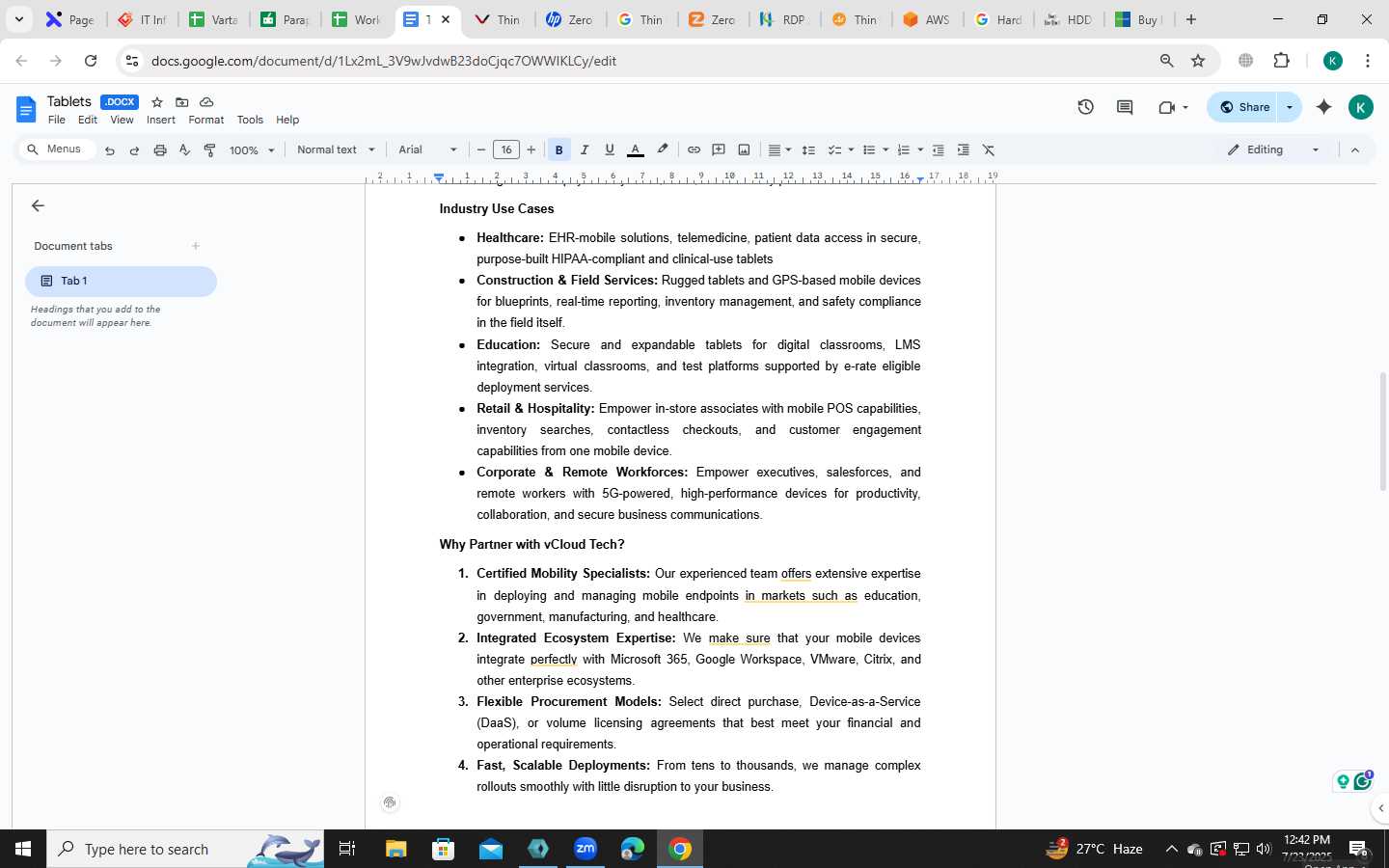Image resolution: width=1389 pixels, height=868 pixels.
Task: Open bulleted list options dropdown
Action: pos(875,150)
